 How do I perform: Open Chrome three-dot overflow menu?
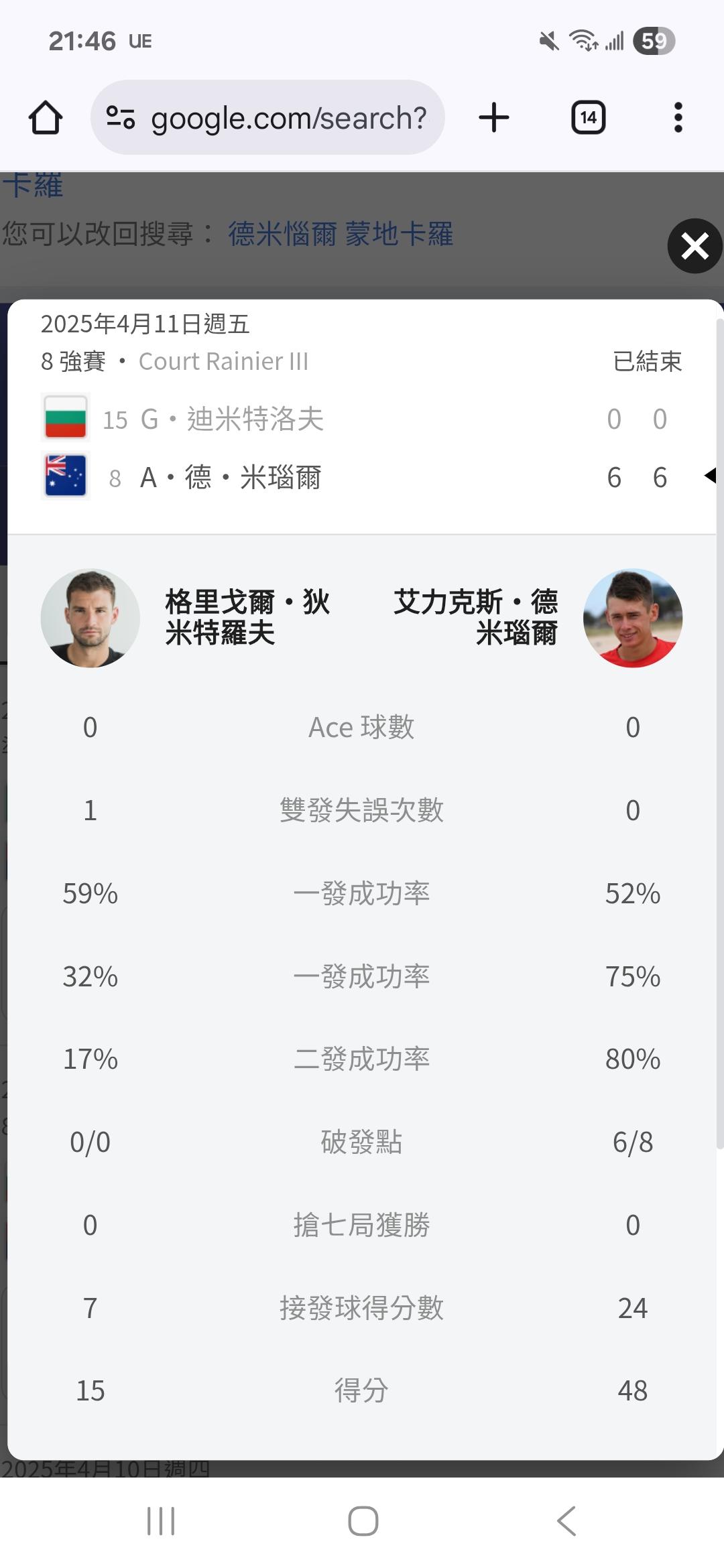(x=678, y=118)
